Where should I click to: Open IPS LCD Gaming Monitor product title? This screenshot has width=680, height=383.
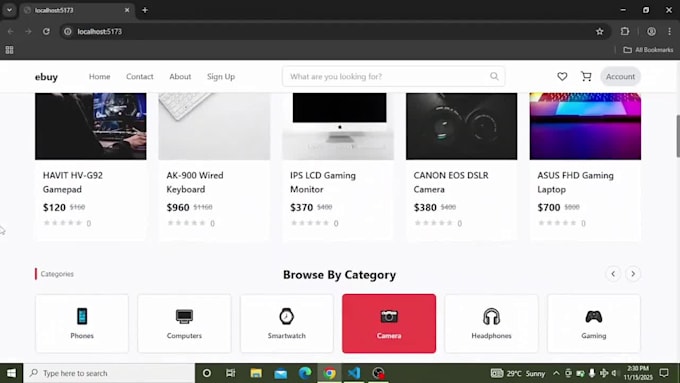323,182
